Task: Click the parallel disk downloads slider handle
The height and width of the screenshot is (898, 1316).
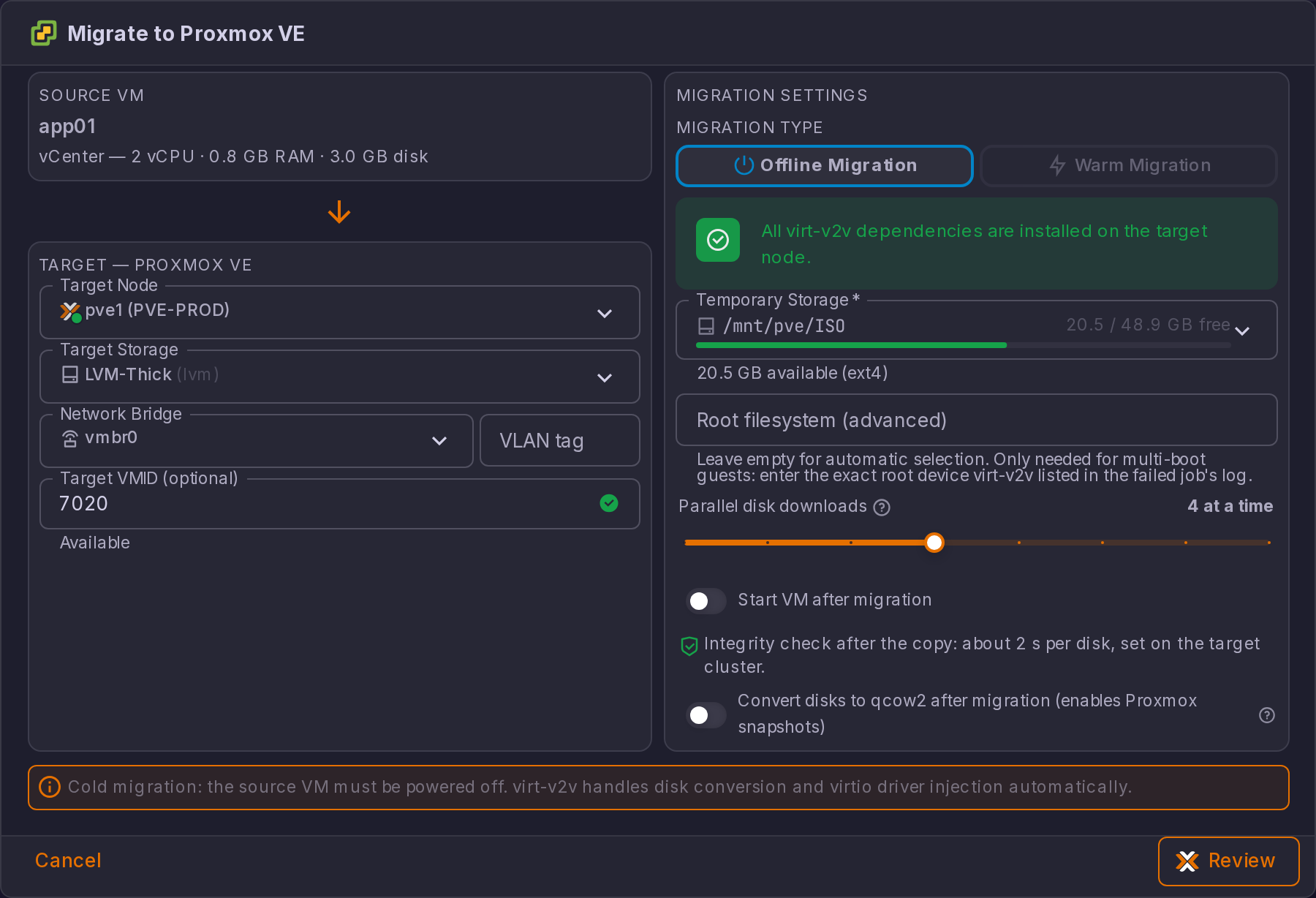Action: (x=934, y=543)
